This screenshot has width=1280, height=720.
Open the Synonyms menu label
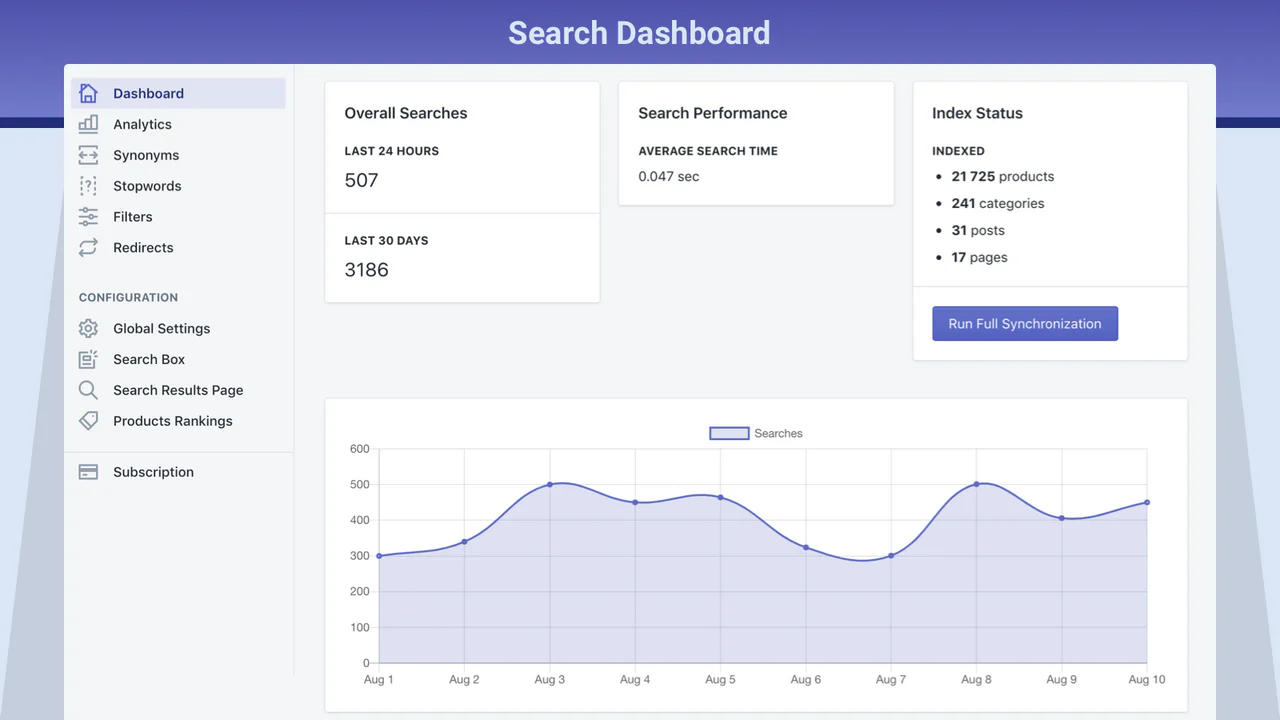coord(146,155)
